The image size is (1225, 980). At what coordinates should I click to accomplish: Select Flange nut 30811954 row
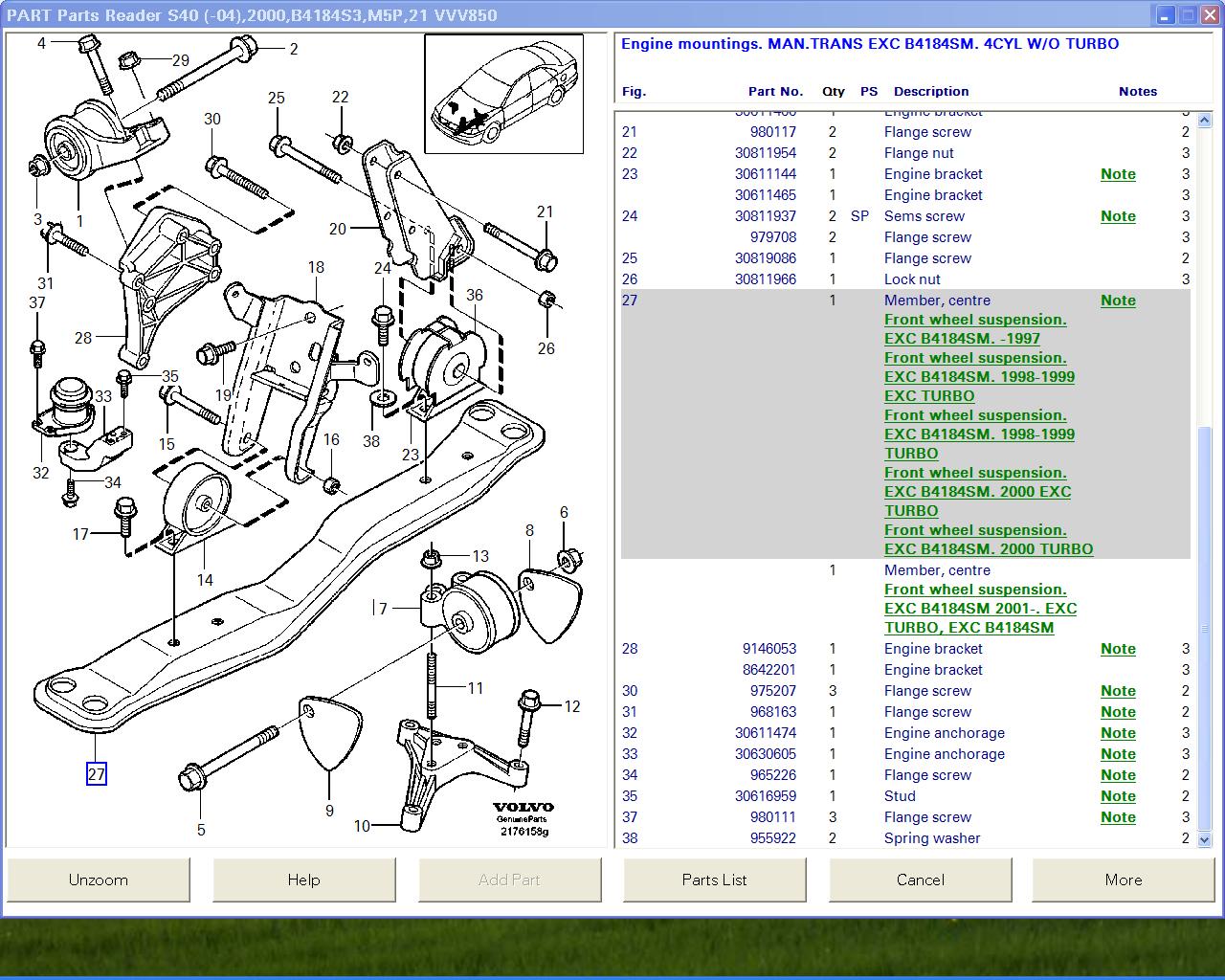pyautogui.click(x=905, y=153)
